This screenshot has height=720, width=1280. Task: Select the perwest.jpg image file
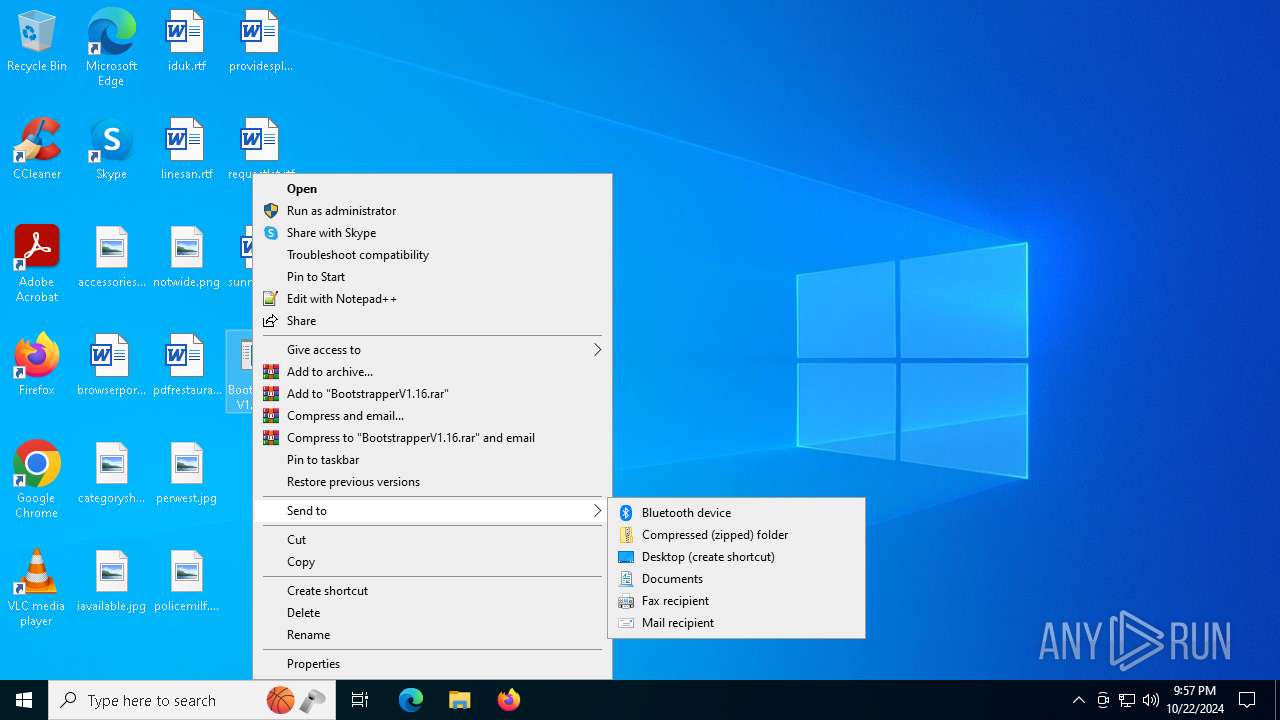[x=186, y=474]
